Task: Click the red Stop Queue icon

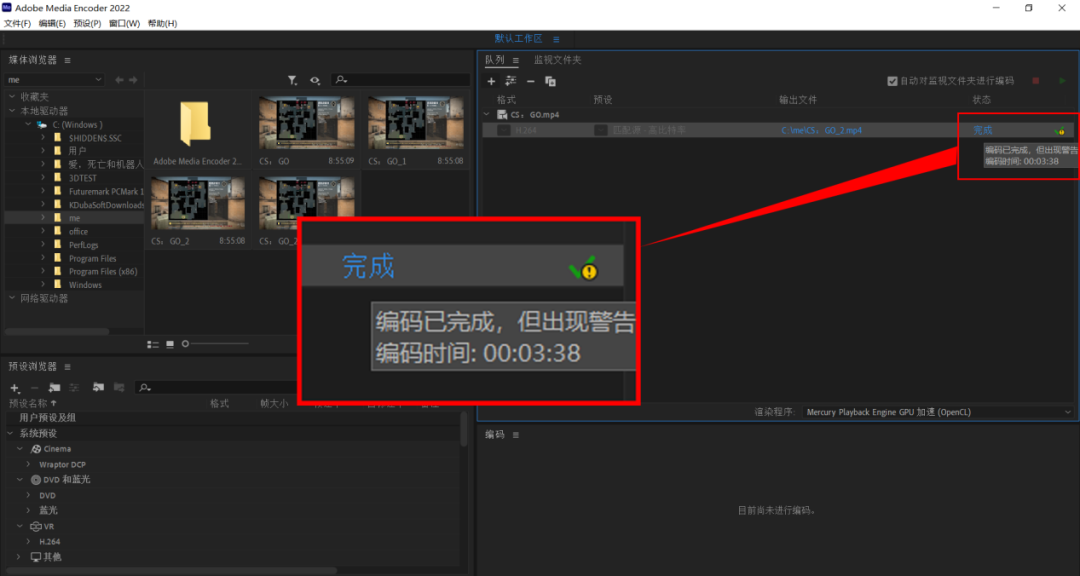Action: tap(1036, 81)
